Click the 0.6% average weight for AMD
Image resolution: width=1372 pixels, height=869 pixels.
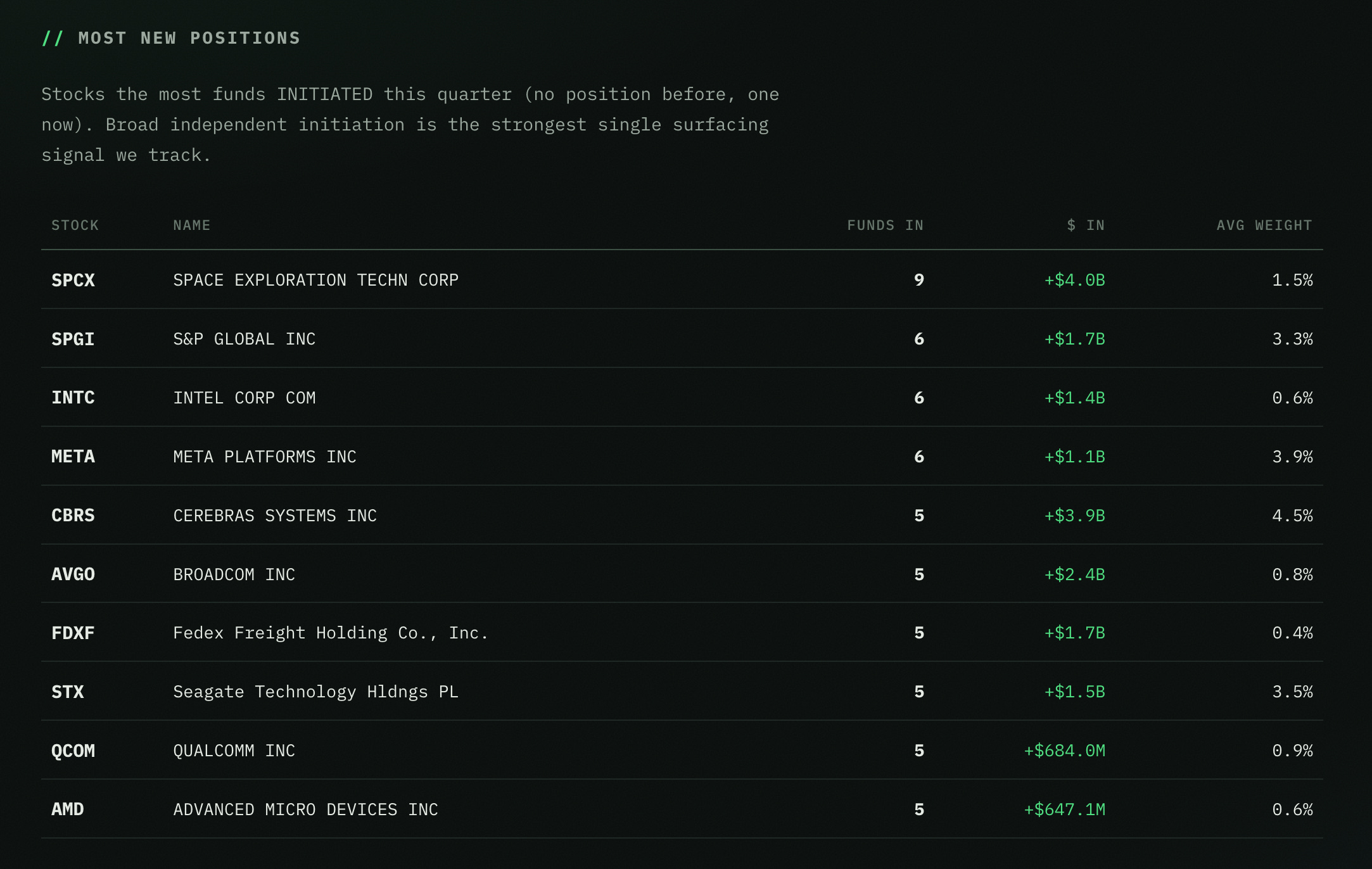[1292, 809]
